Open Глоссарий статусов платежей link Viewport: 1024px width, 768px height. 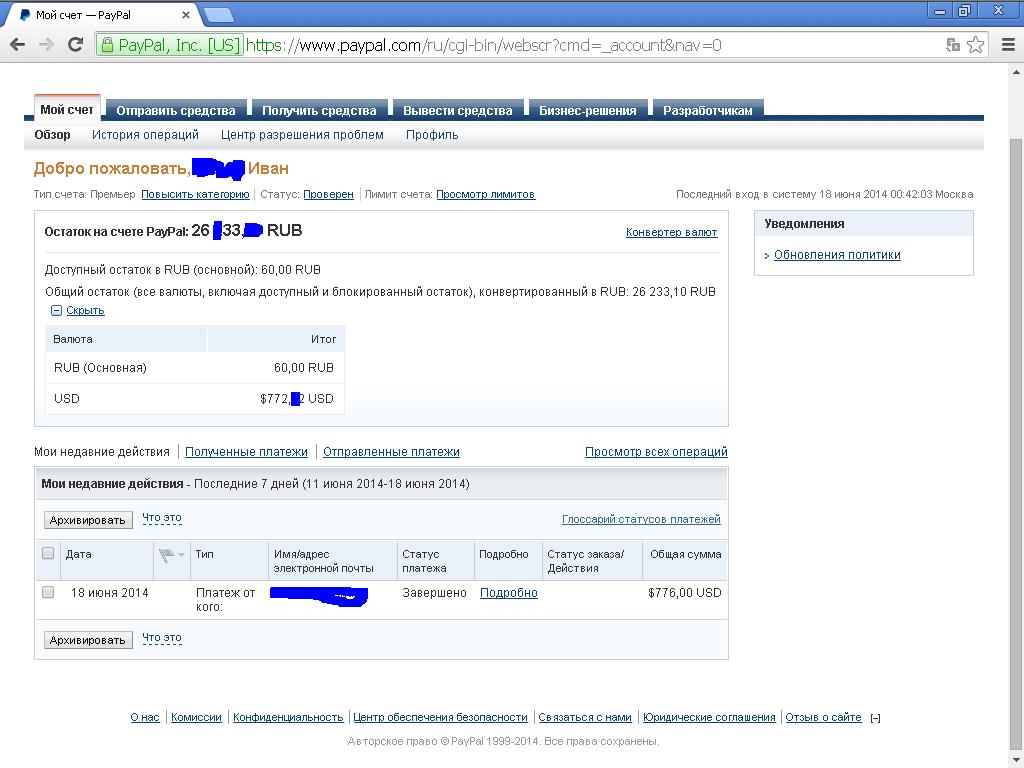[641, 519]
